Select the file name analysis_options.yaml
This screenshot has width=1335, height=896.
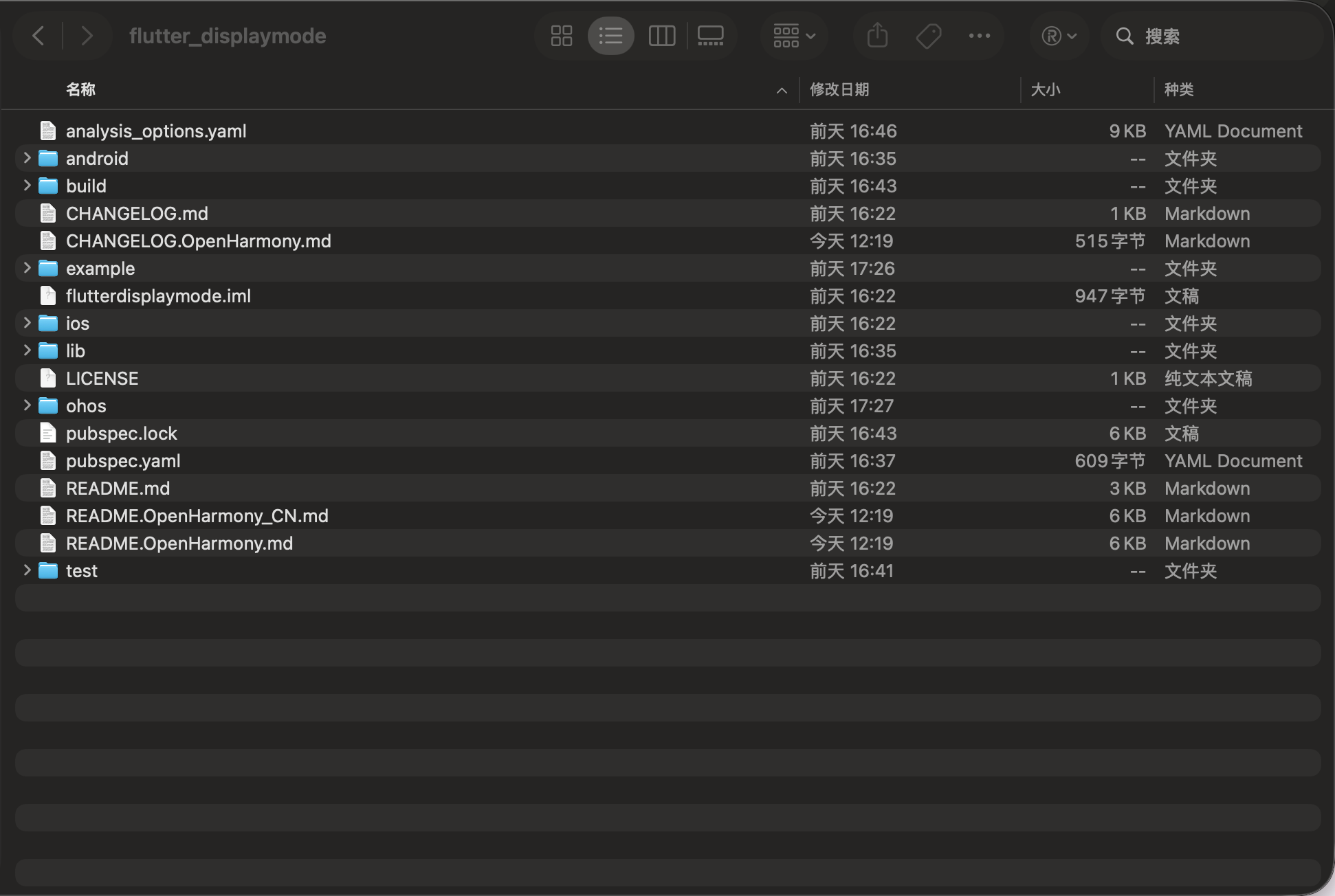coord(156,131)
